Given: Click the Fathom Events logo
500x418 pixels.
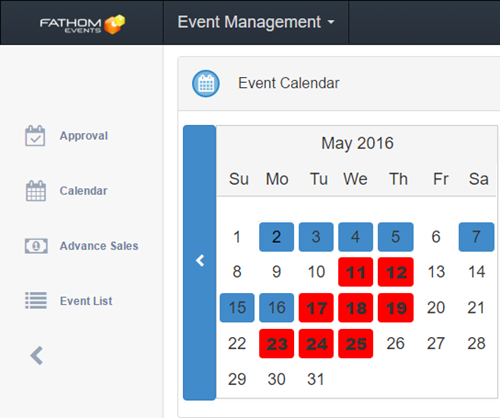Looking at the screenshot, I should [82, 24].
